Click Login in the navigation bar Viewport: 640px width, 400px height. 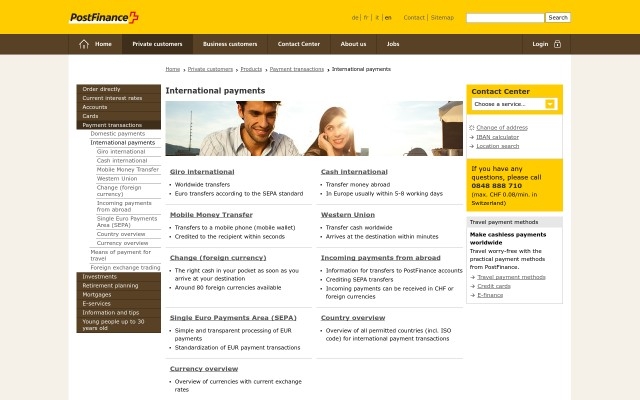pos(540,44)
